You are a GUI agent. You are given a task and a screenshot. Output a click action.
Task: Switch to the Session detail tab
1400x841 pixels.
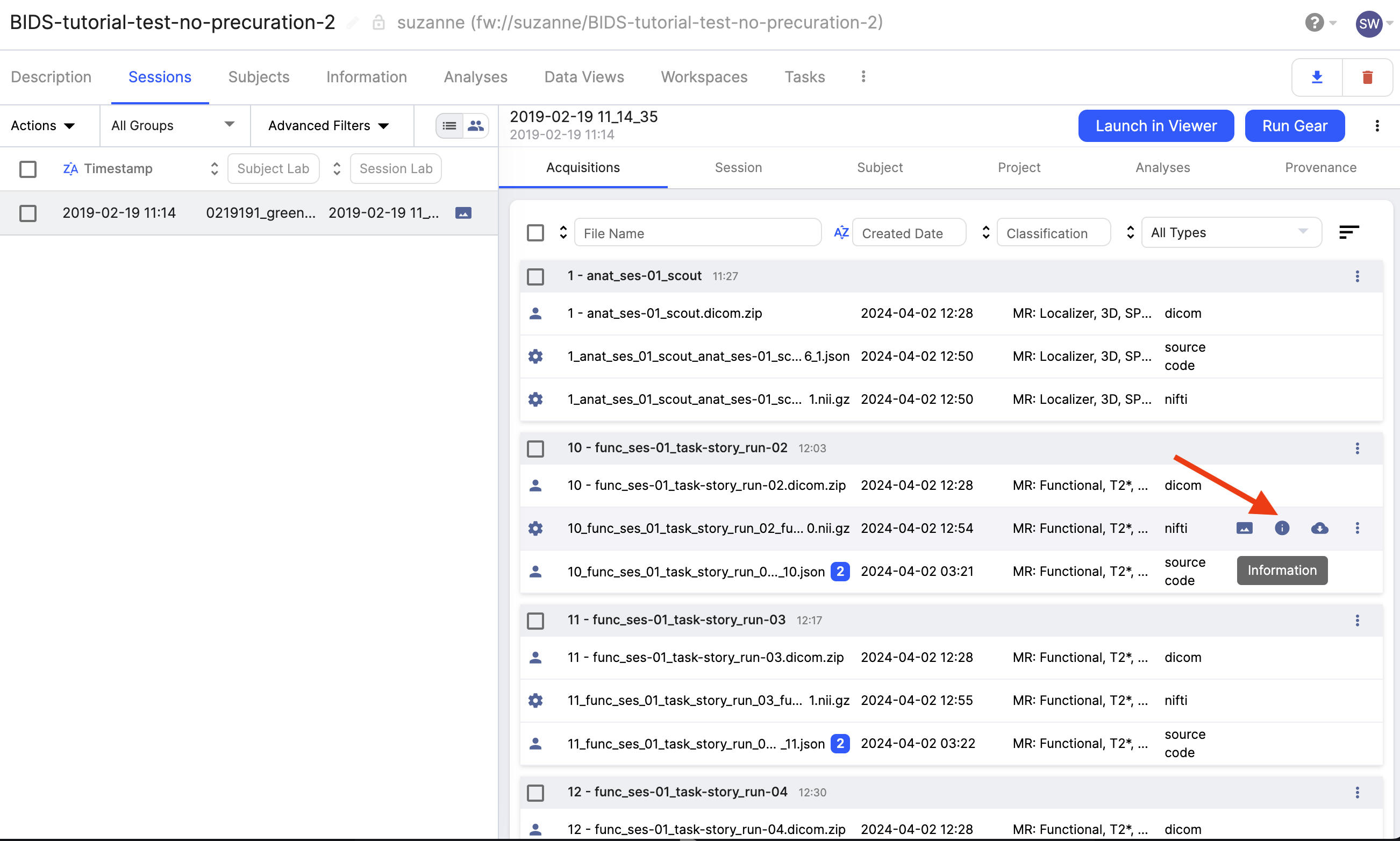pos(738,168)
